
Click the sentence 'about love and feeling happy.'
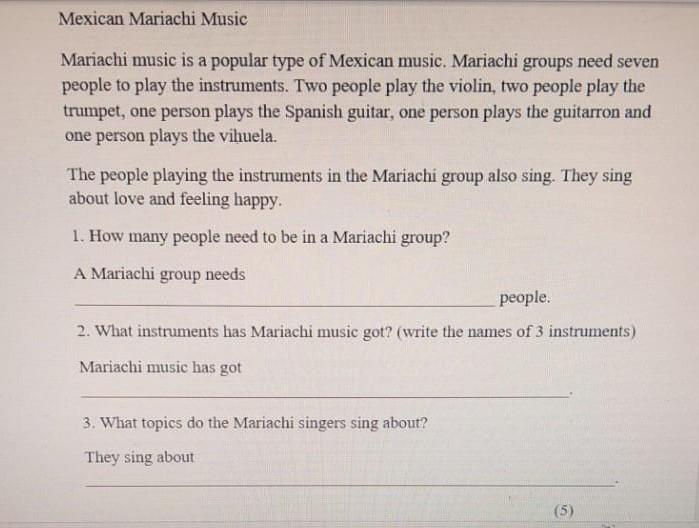(175, 199)
